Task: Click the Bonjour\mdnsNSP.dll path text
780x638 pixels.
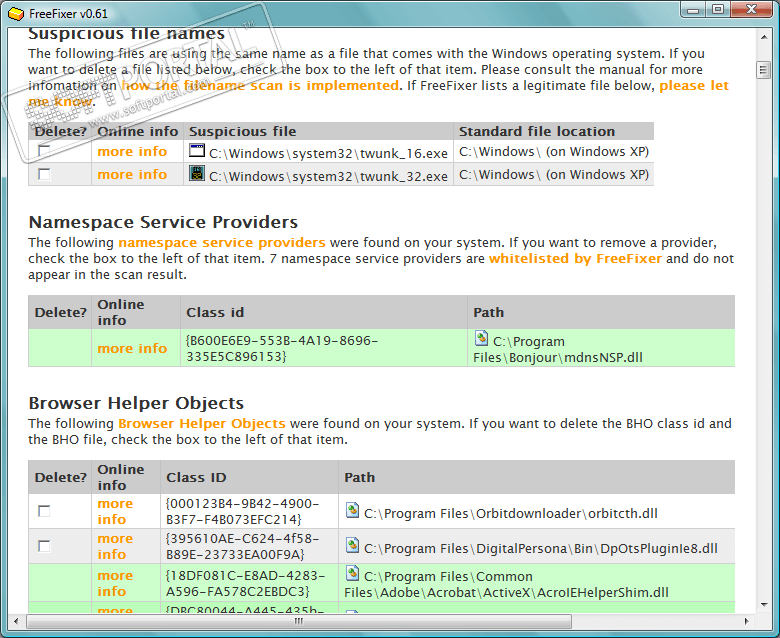Action: coord(558,350)
